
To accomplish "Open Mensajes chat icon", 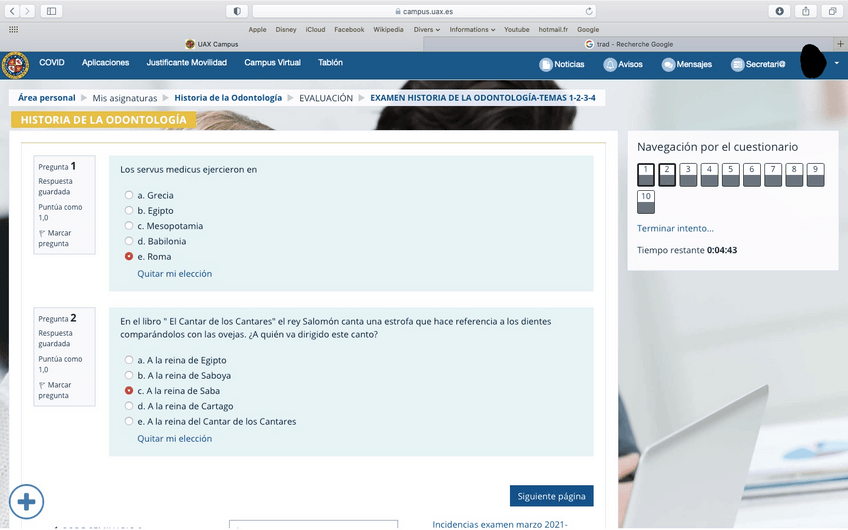I will point(668,65).
